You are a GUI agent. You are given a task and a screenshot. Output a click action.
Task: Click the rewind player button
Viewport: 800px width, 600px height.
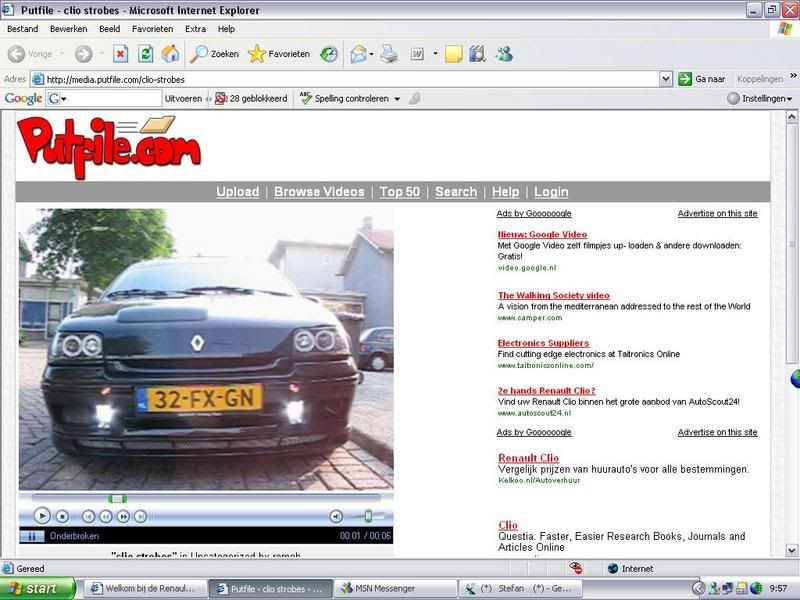tap(106, 517)
